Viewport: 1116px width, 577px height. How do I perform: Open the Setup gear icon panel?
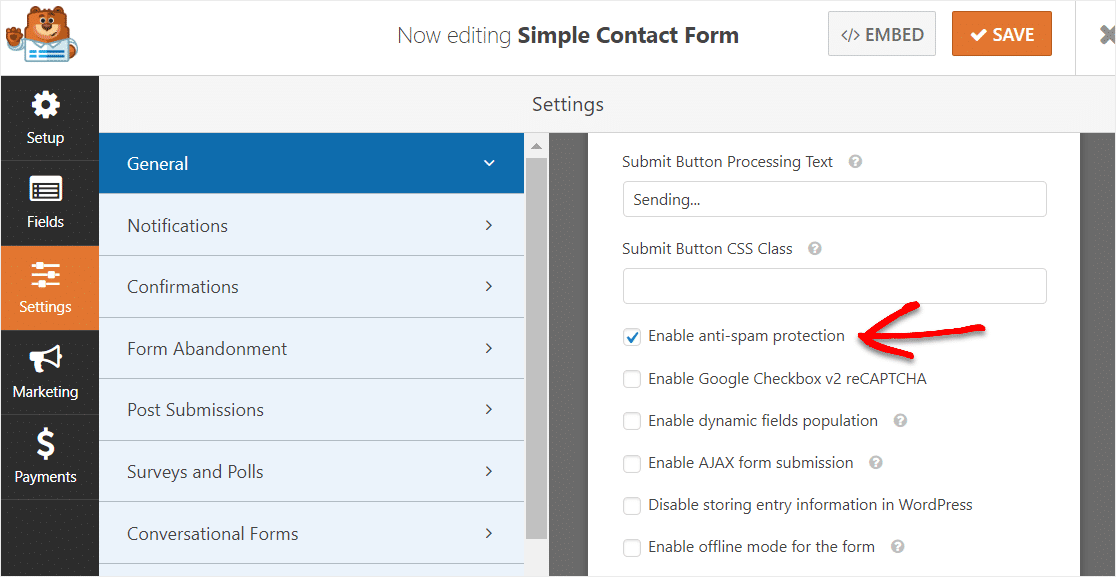click(45, 118)
